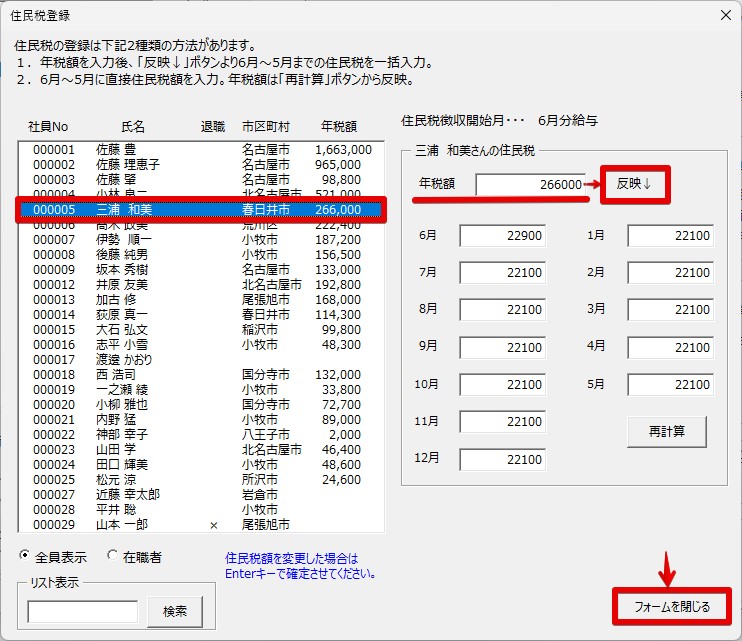This screenshot has width=742, height=641.
Task: Click the 10月 tax amount field
Action: coord(503,384)
